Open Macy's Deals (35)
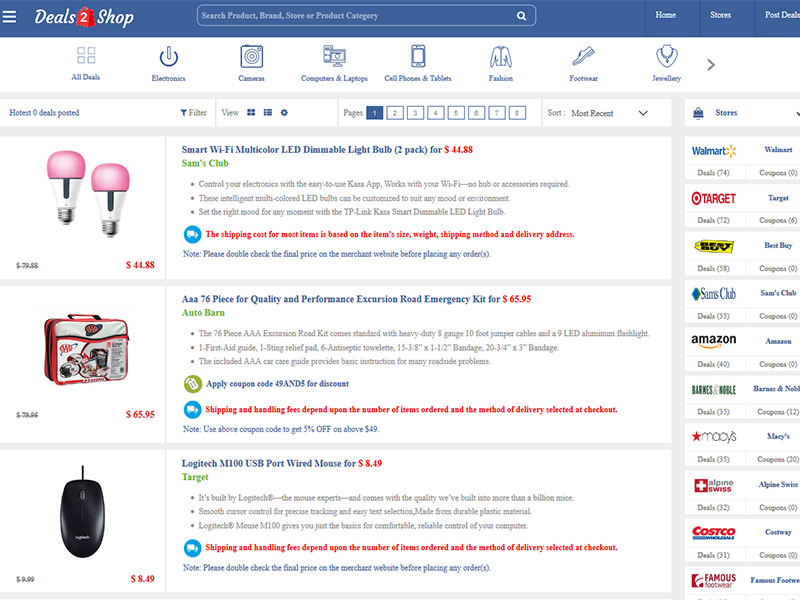800x600 pixels. pyautogui.click(x=713, y=459)
